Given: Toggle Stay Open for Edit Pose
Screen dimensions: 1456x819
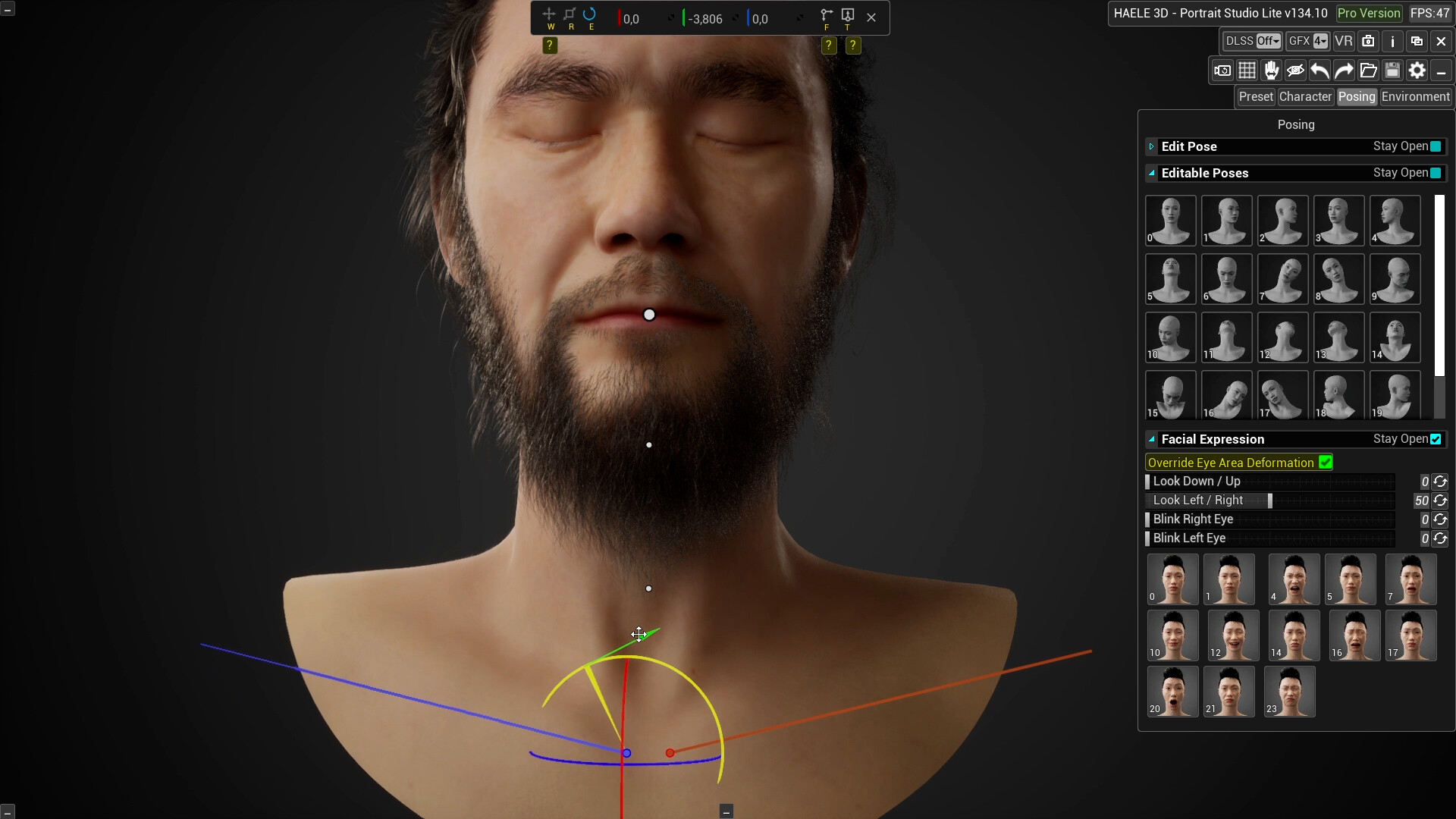Looking at the screenshot, I should (x=1436, y=146).
